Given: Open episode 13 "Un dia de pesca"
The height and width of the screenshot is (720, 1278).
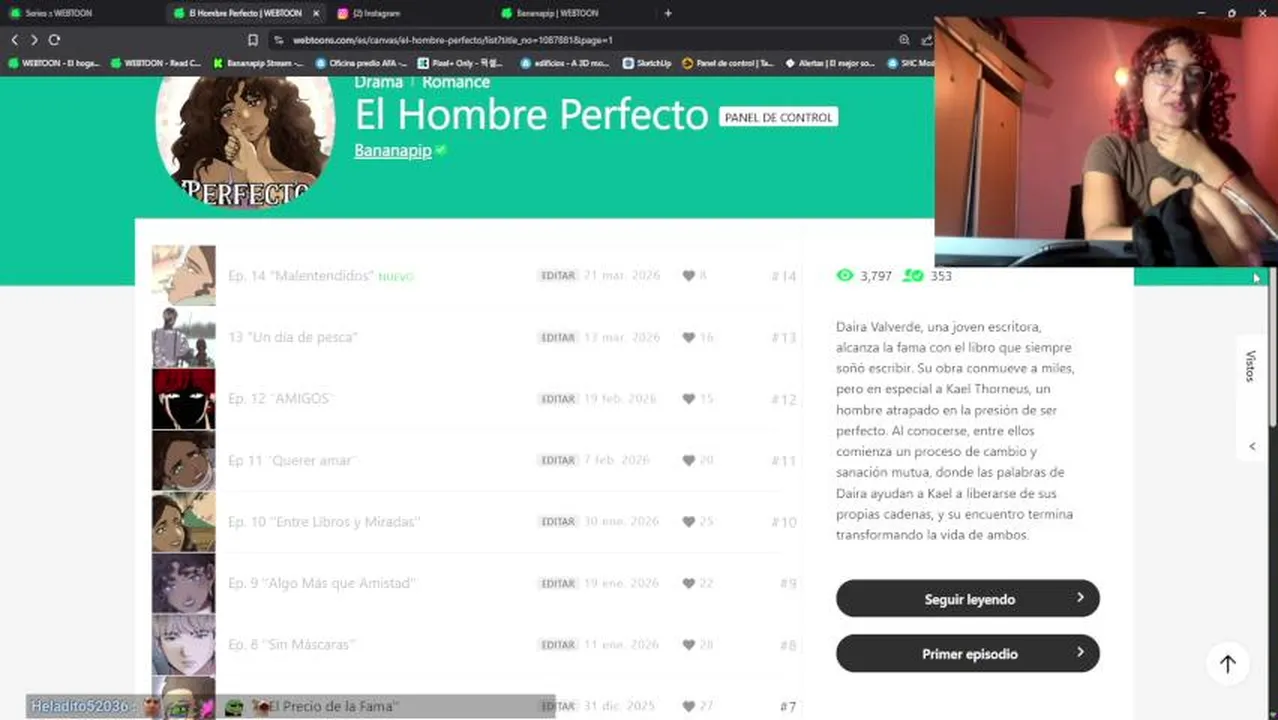Looking at the screenshot, I should pos(292,337).
